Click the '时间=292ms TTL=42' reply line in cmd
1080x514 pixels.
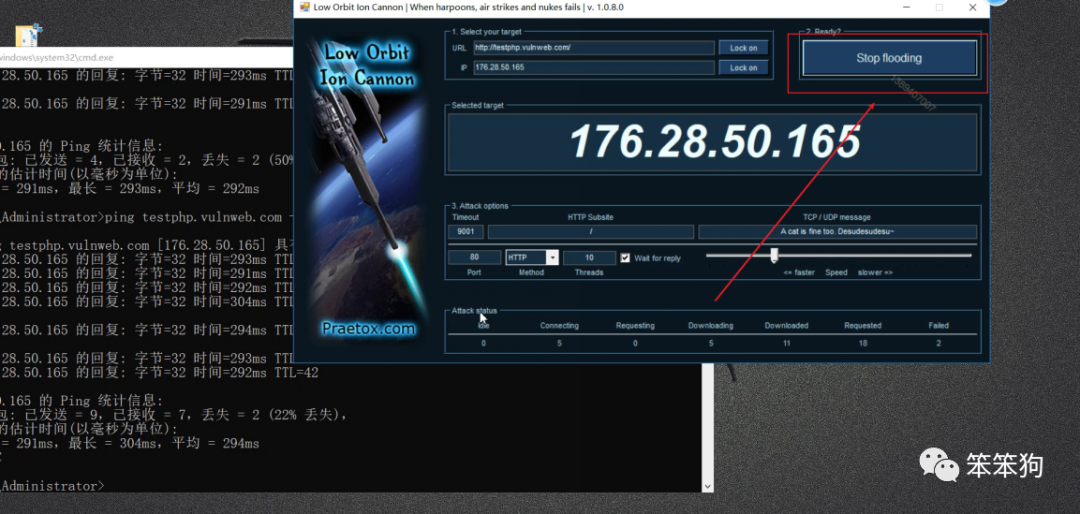(159, 373)
